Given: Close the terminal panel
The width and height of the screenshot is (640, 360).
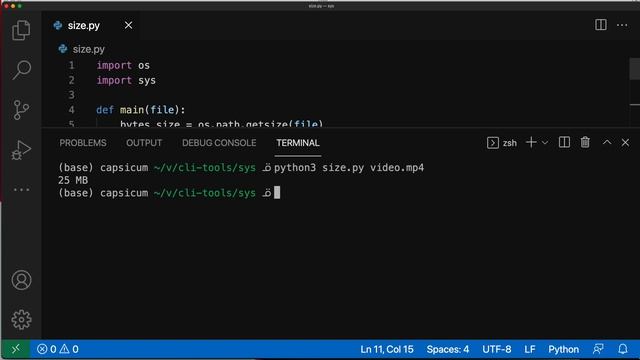Looking at the screenshot, I should pos(625,142).
